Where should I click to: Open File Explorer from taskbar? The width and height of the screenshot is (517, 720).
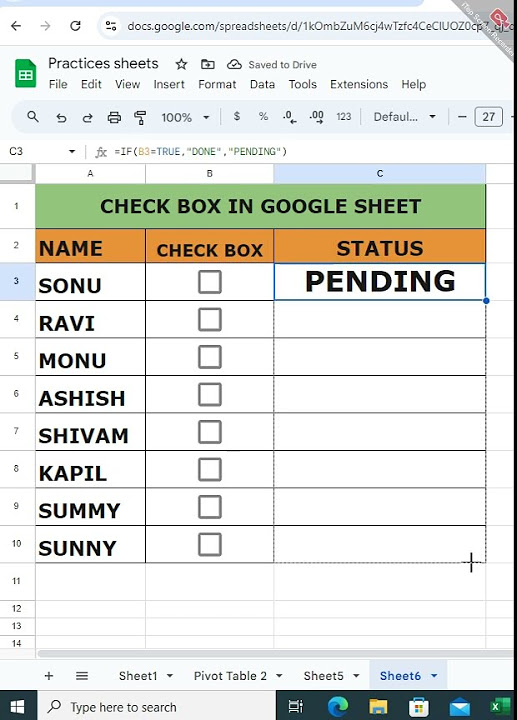[x=378, y=706]
